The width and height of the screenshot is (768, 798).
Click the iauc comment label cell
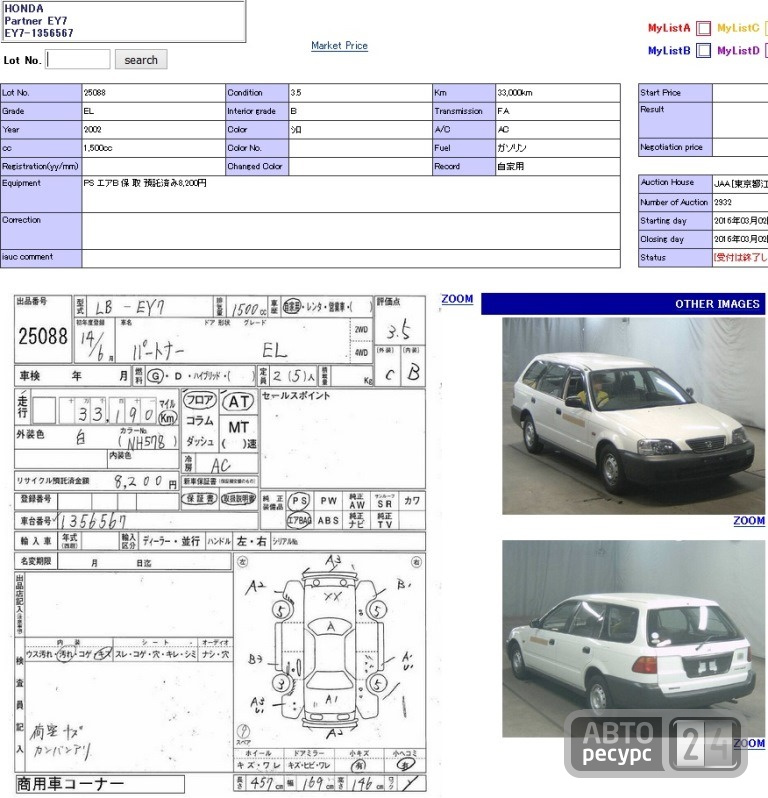point(41,258)
